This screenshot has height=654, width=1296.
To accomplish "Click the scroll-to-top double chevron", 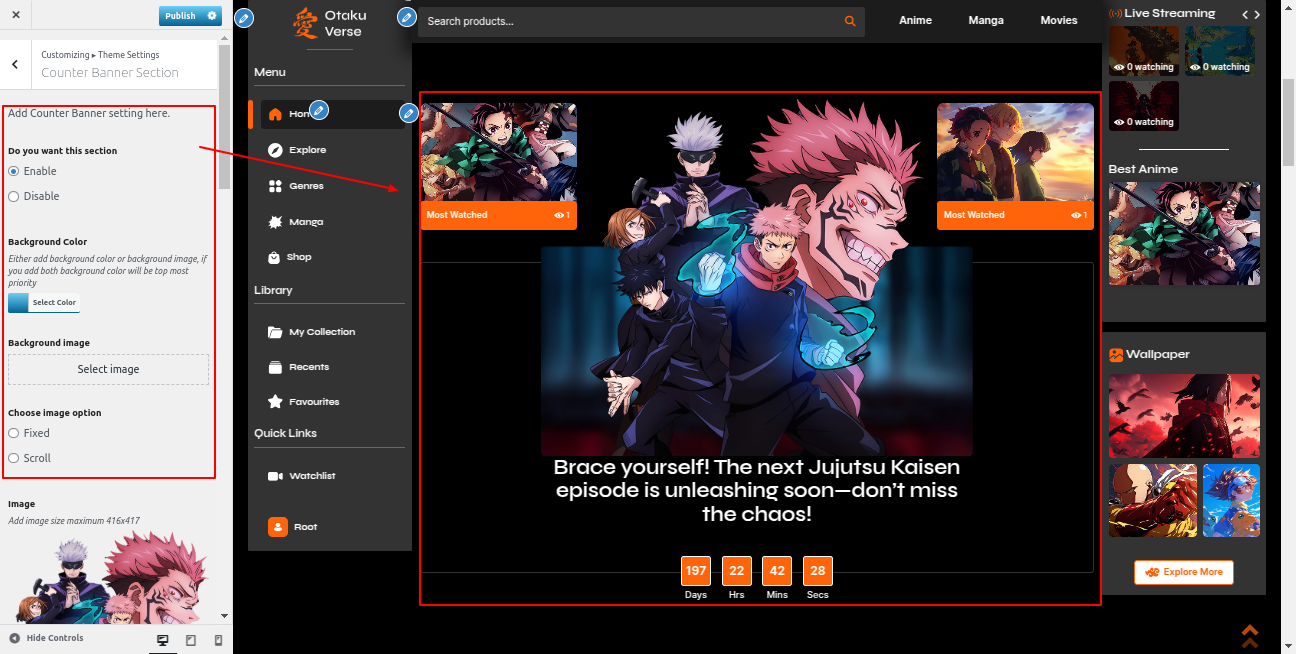I will click(x=1249, y=636).
